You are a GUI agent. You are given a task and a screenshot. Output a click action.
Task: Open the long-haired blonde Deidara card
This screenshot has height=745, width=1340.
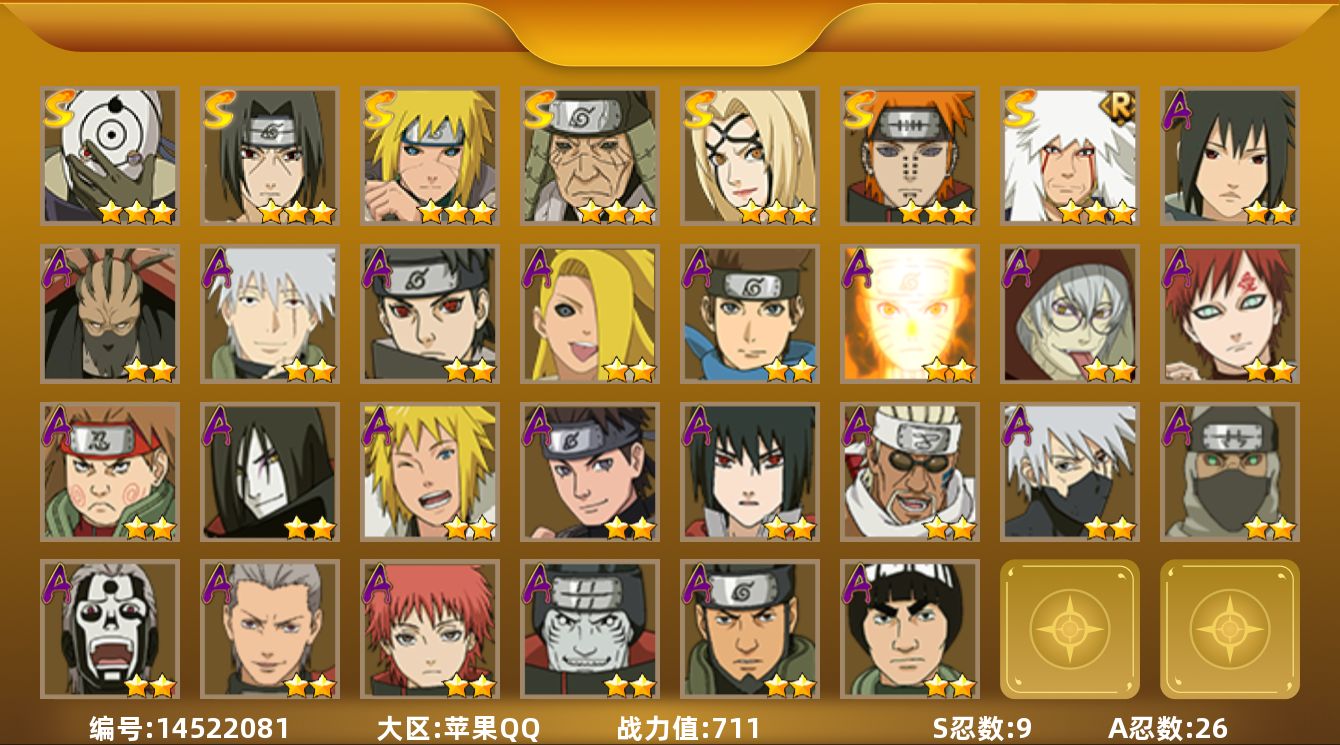tap(590, 313)
